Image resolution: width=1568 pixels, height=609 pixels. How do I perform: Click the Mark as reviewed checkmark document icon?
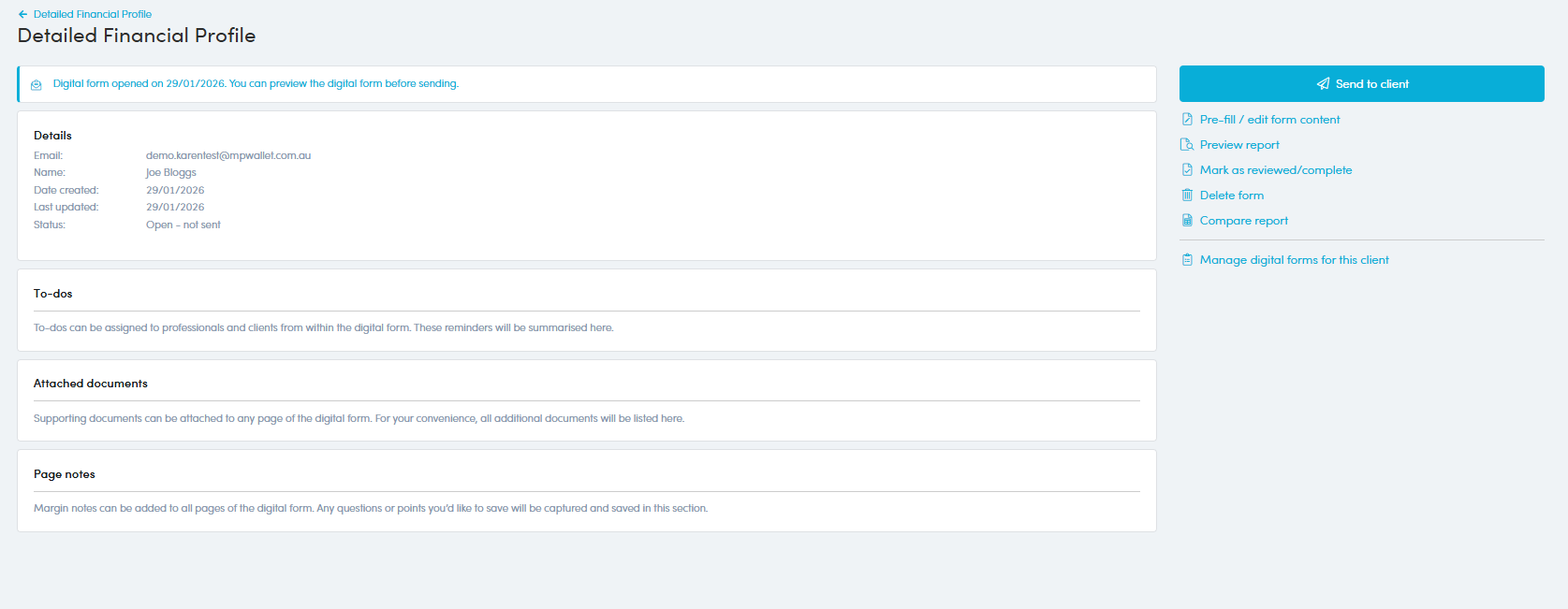tap(1187, 170)
